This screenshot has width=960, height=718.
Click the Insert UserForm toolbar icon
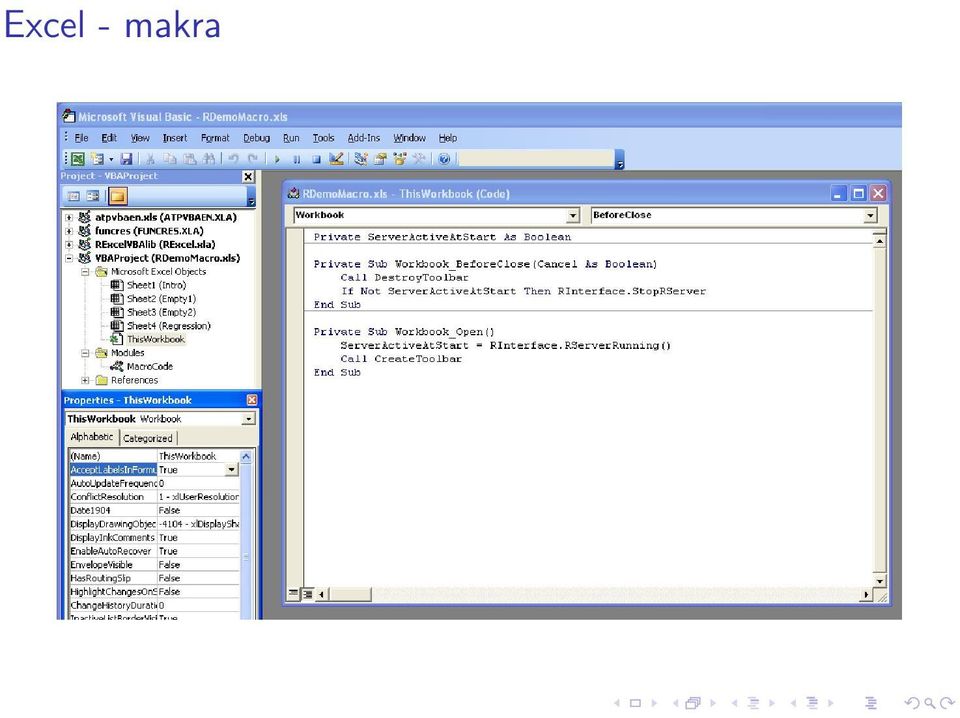click(x=97, y=159)
